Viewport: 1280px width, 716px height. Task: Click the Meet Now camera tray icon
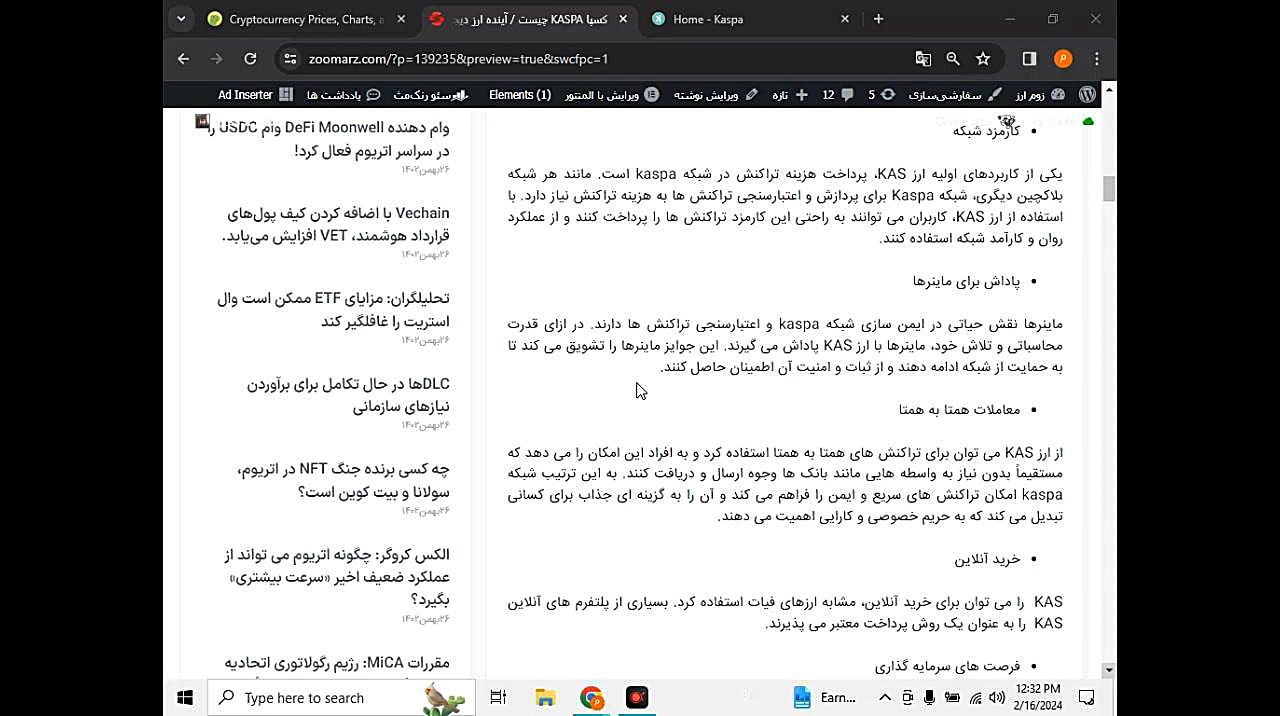[908, 697]
